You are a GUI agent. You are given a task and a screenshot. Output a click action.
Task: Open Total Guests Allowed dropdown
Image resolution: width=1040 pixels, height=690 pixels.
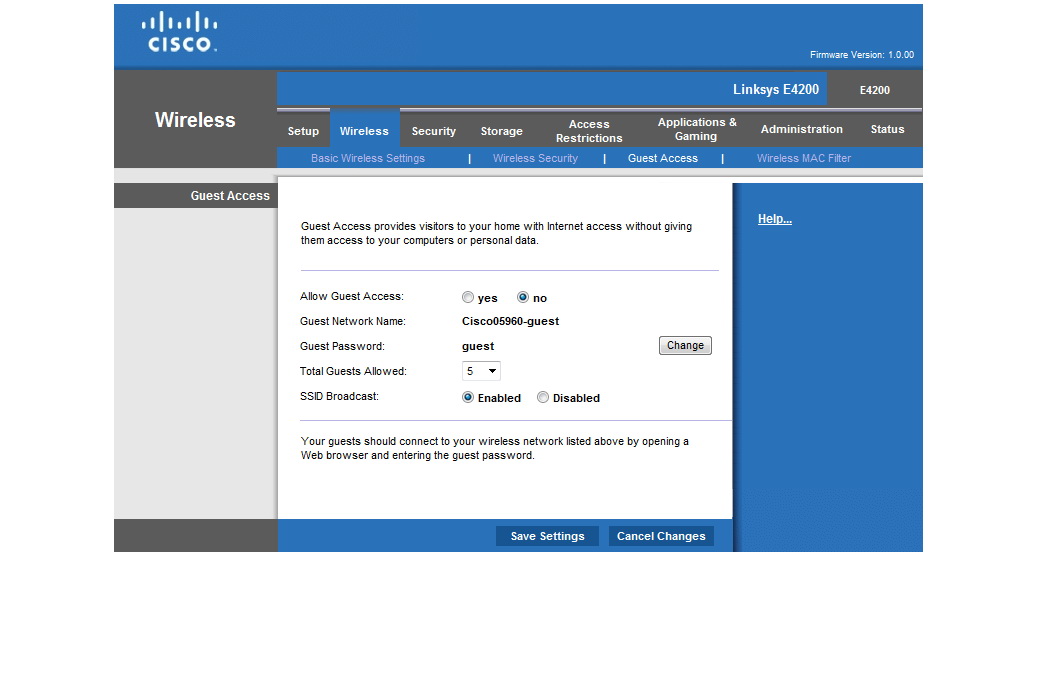tap(481, 372)
